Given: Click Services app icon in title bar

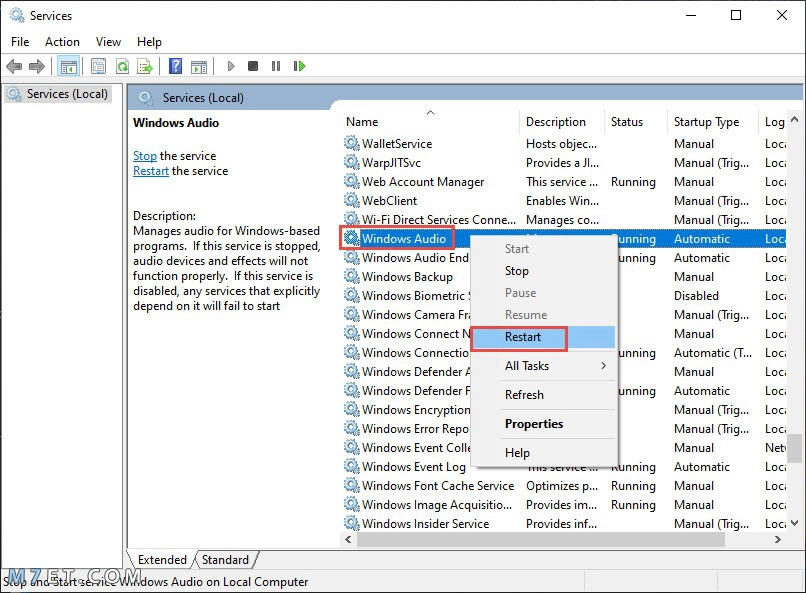Looking at the screenshot, I should coord(16,15).
